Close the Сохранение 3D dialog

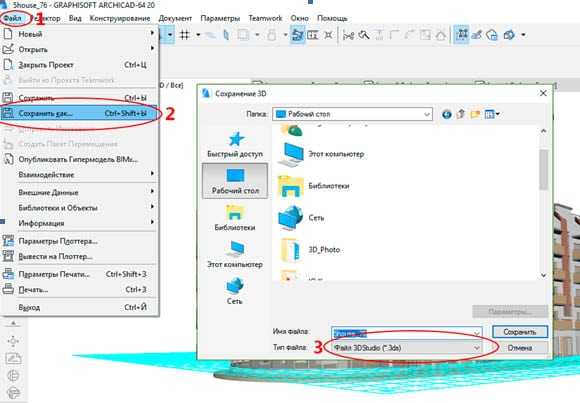(x=543, y=93)
